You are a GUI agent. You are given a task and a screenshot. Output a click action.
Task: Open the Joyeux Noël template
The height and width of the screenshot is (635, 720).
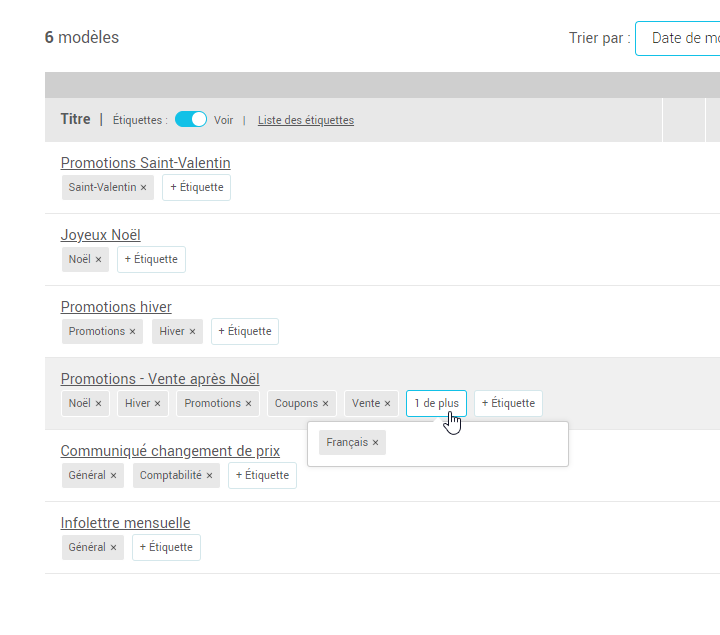tap(100, 235)
